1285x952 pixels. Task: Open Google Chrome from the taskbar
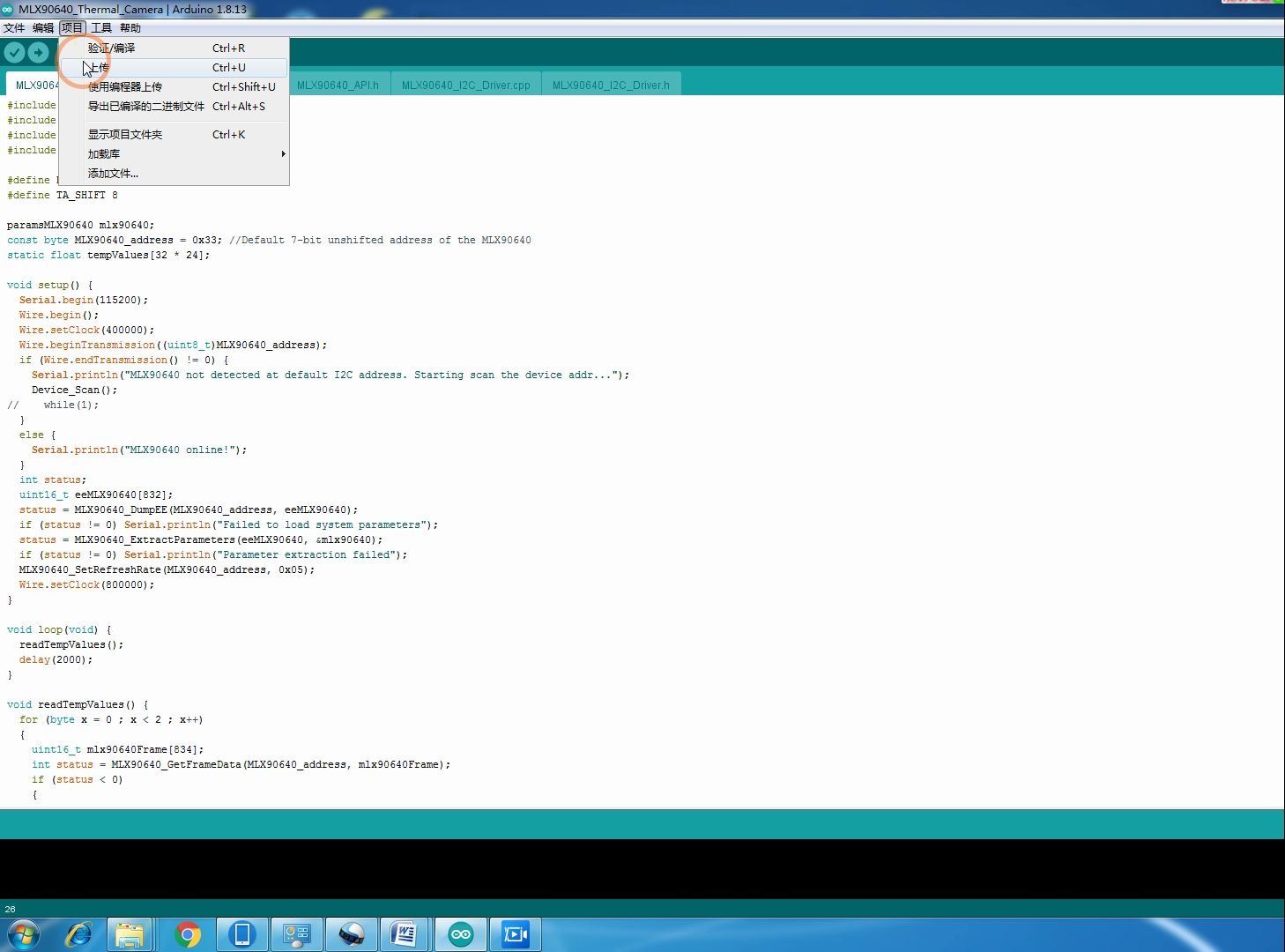(188, 934)
